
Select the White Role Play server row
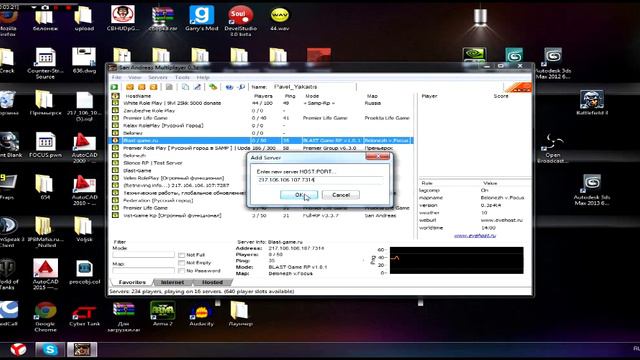point(262,103)
